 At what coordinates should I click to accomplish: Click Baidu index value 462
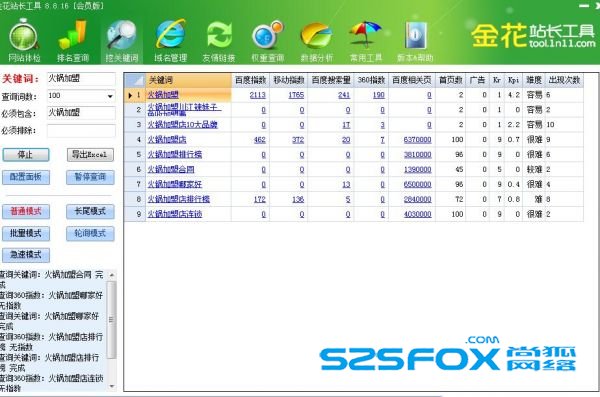point(259,140)
